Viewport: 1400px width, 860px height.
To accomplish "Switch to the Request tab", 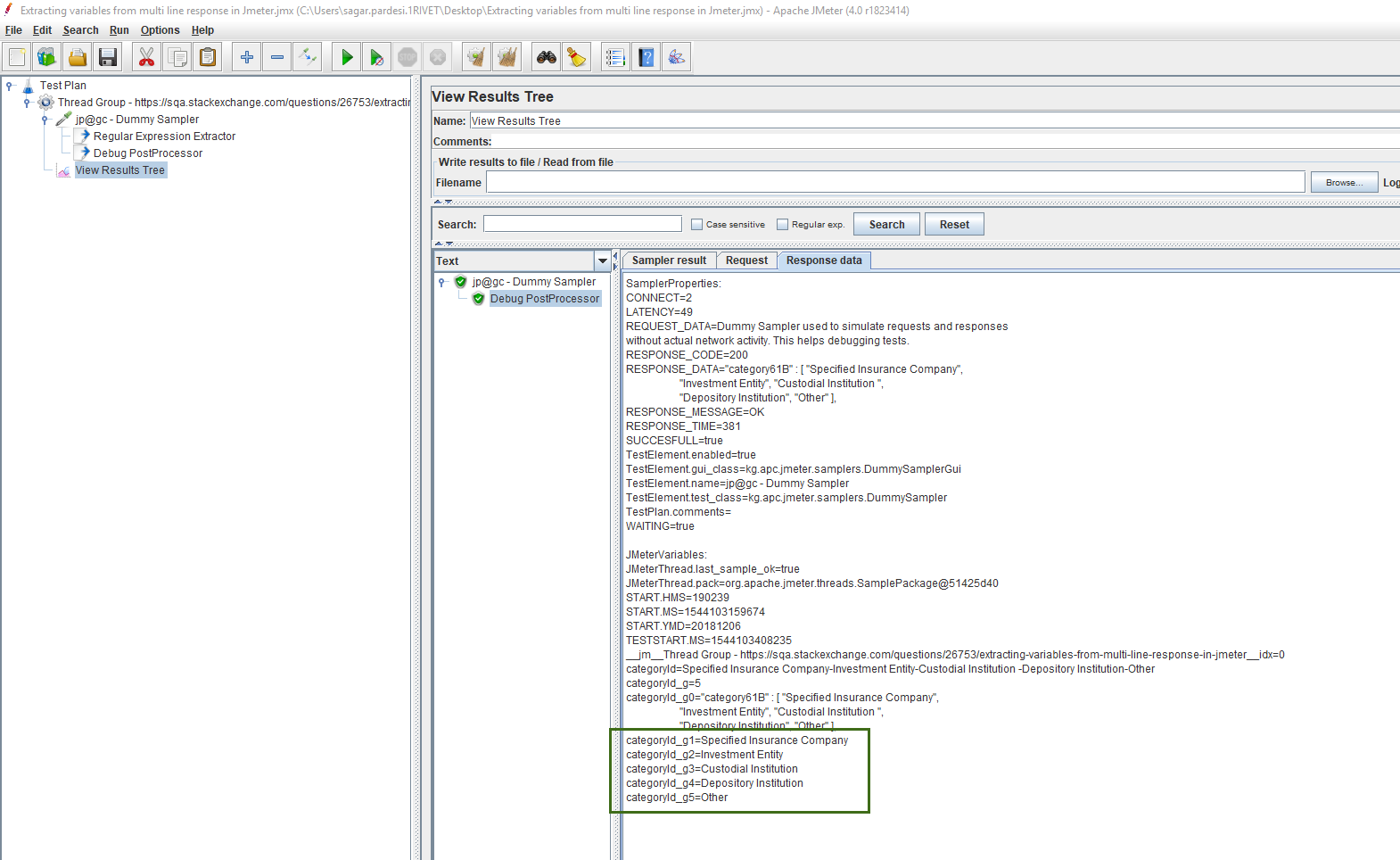I will click(746, 260).
